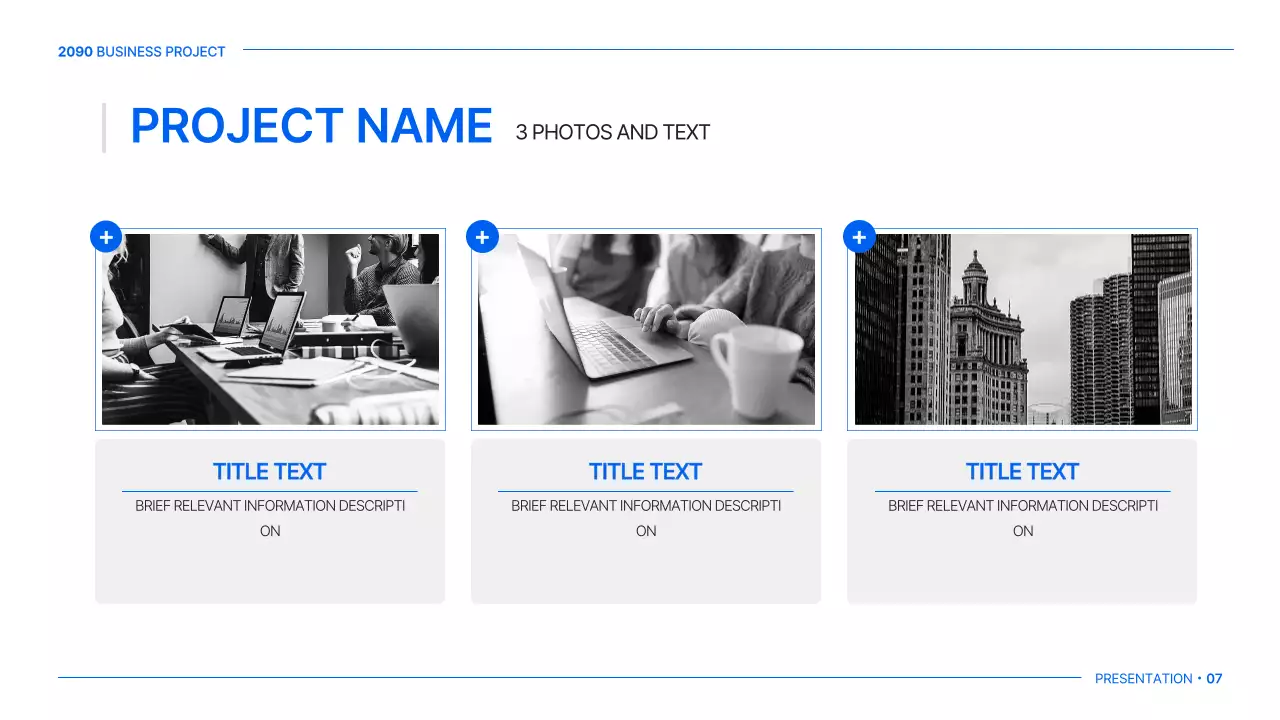Click TITLE TEXT under the meeting photo
This screenshot has height=720, width=1280.
pos(270,472)
